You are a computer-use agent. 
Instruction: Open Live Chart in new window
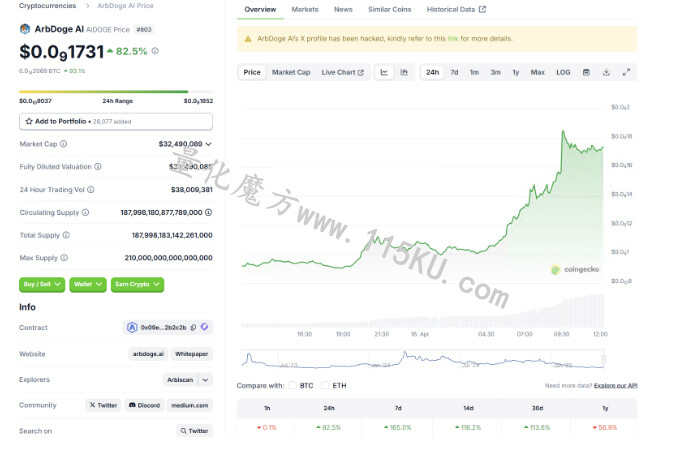pos(343,72)
